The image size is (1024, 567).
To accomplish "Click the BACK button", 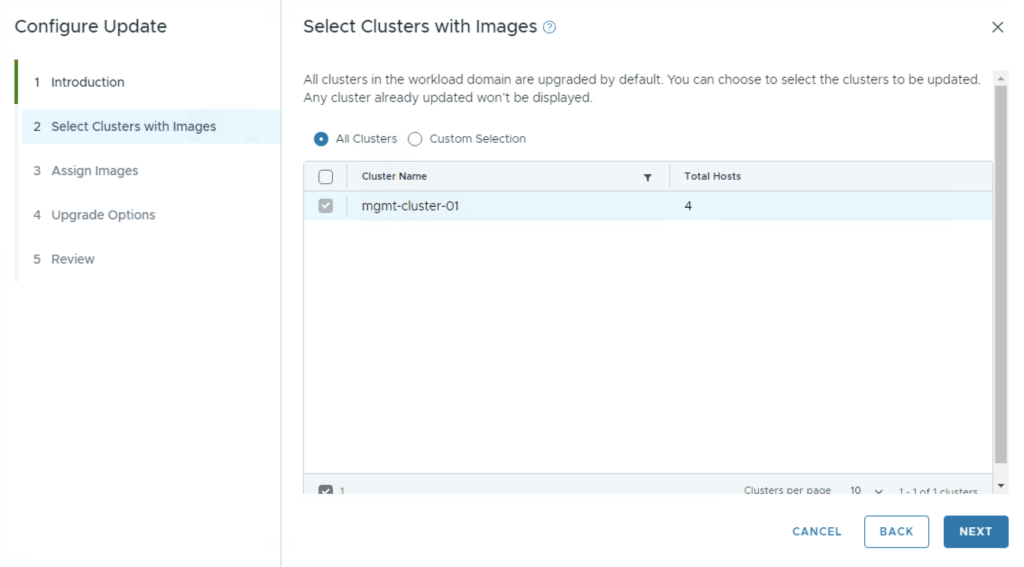I will coord(896,532).
